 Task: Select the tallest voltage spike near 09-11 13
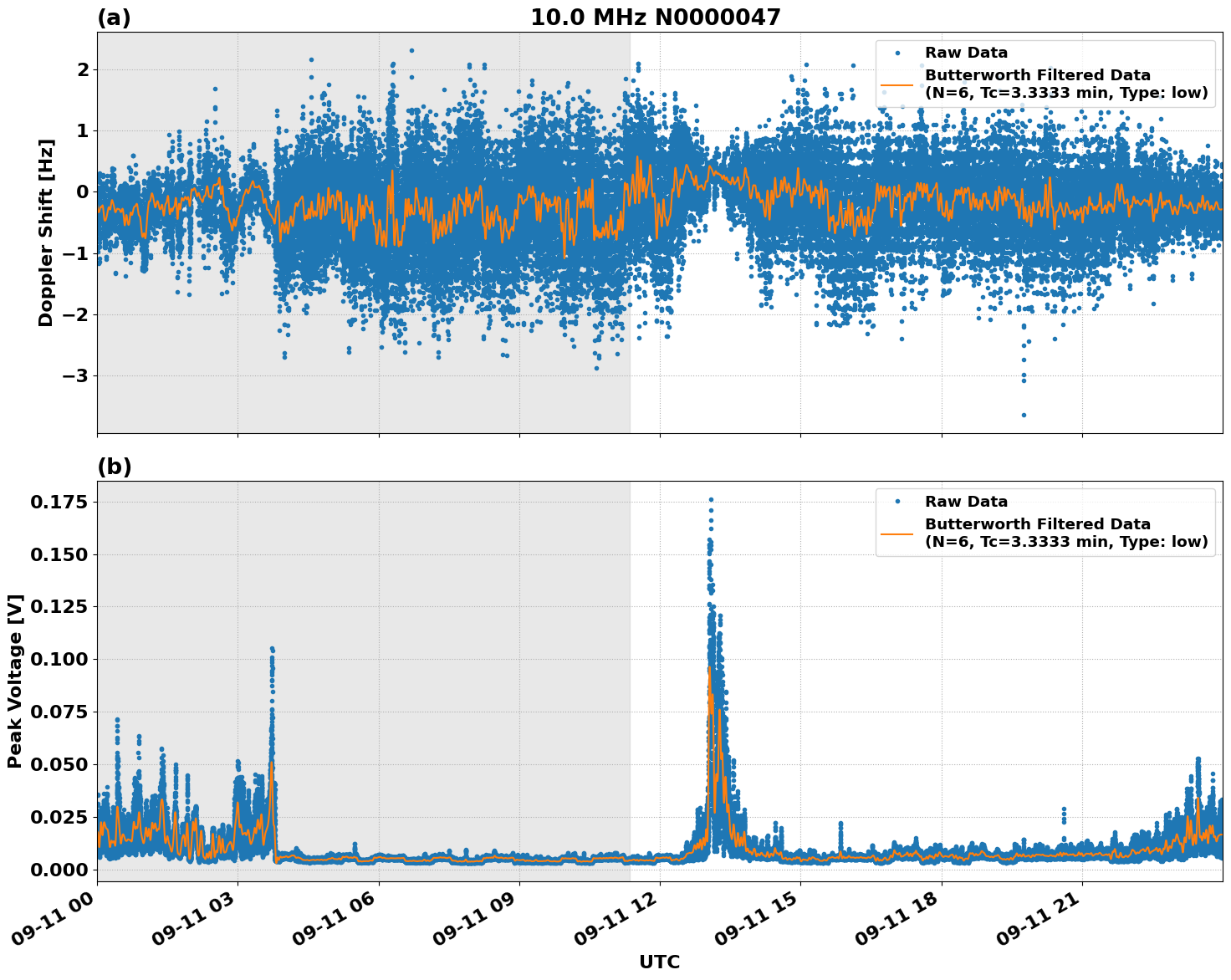(710, 500)
